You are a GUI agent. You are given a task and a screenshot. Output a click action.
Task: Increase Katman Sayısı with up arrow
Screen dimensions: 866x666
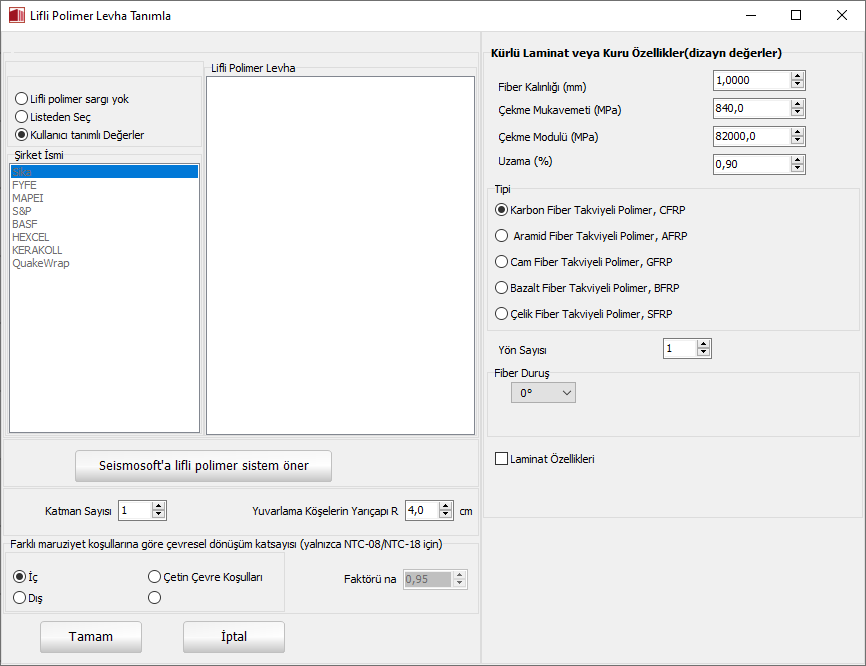[x=158, y=506]
